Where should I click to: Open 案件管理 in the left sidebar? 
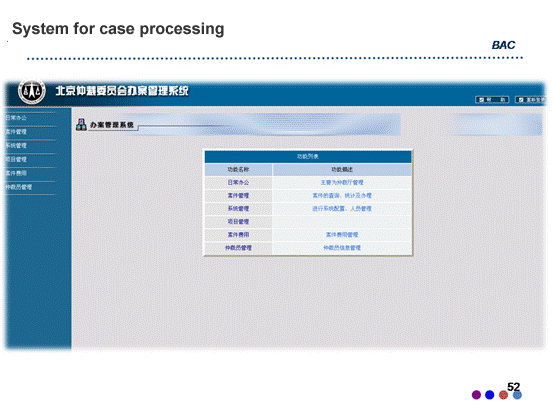(16, 132)
